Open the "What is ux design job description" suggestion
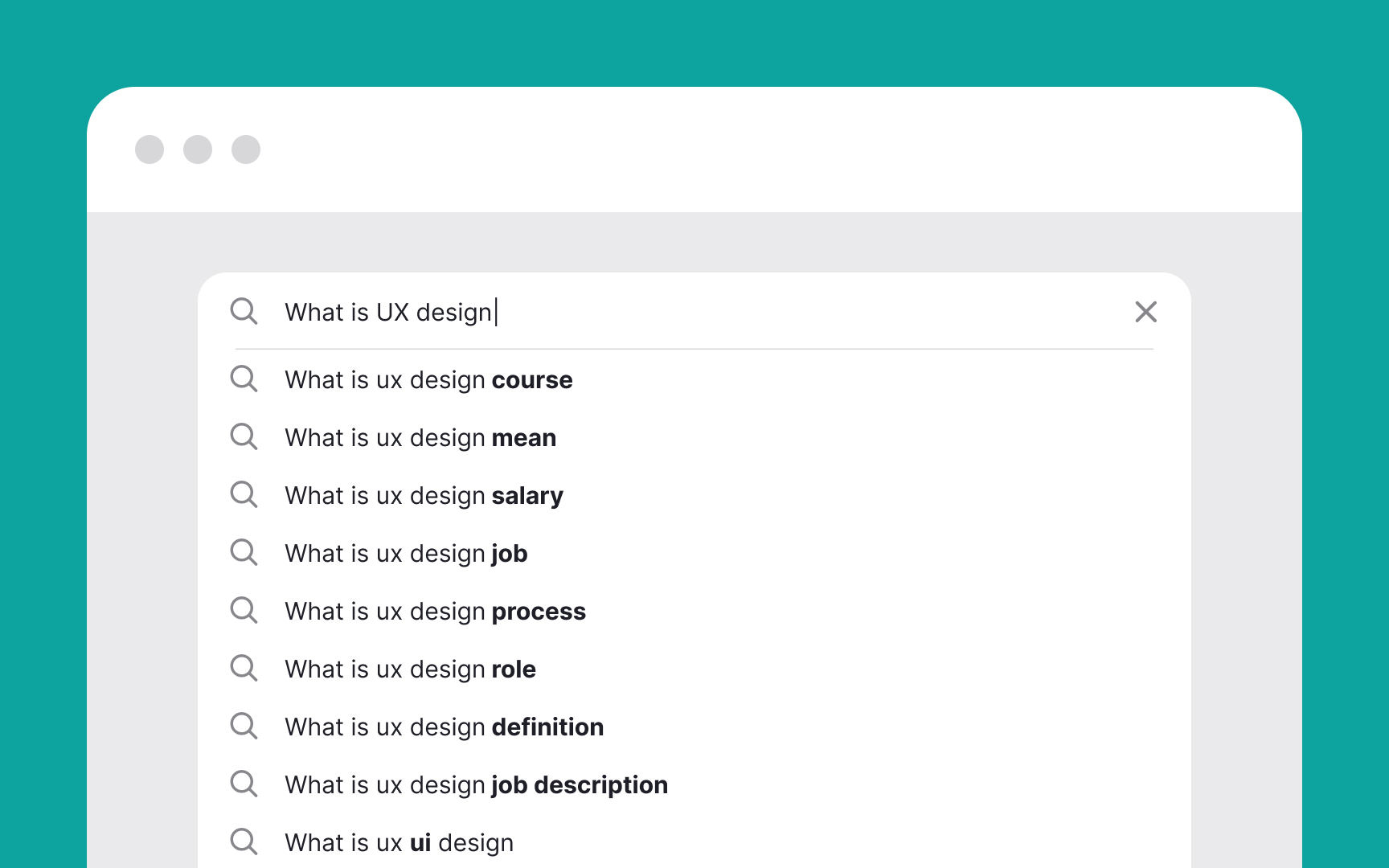The width and height of the screenshot is (1389, 868). (x=476, y=784)
